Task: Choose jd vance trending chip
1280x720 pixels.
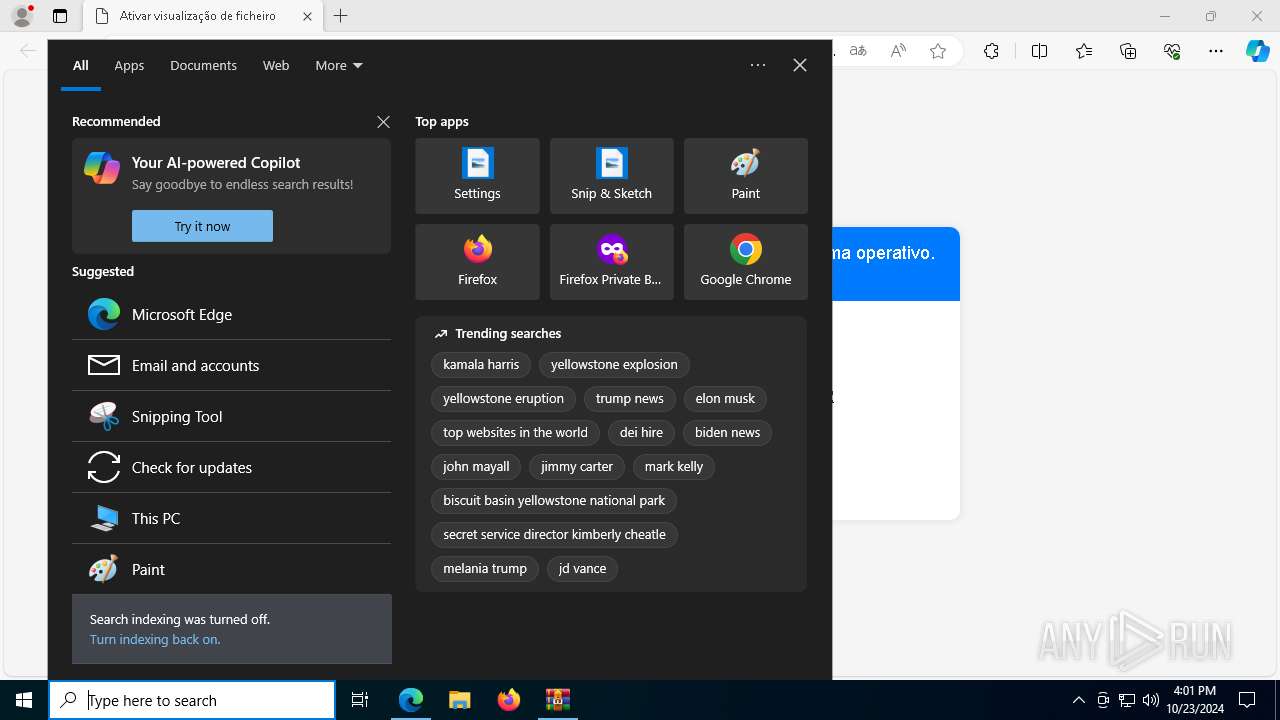Action: (x=582, y=569)
